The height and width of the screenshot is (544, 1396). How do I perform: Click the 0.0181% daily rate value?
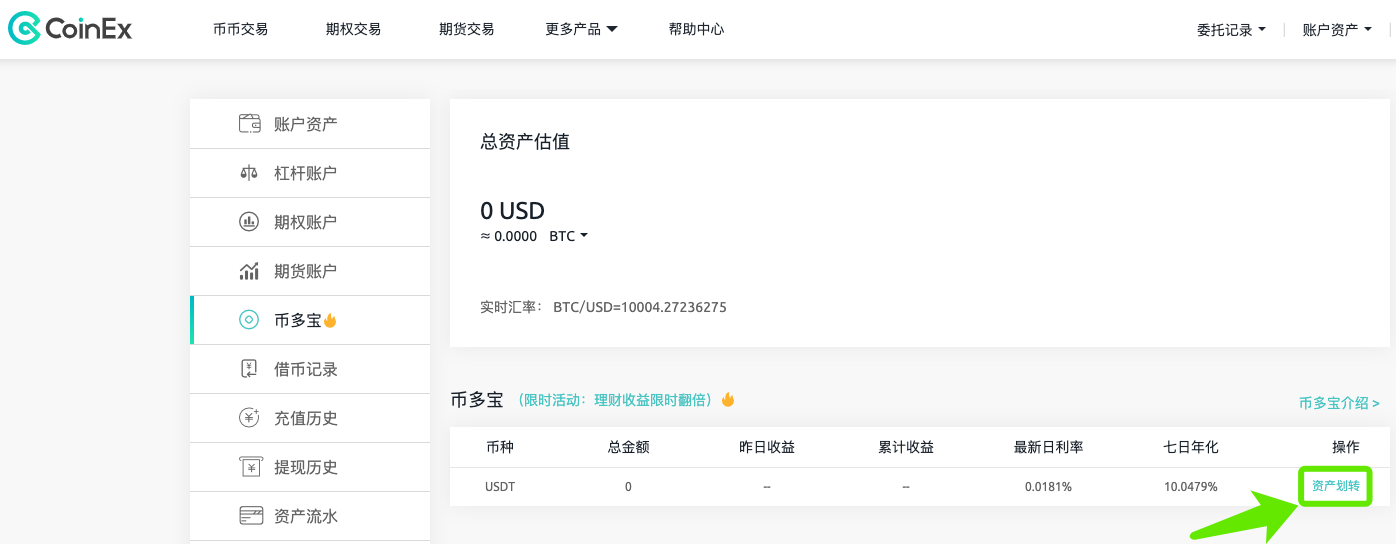[x=1048, y=487]
